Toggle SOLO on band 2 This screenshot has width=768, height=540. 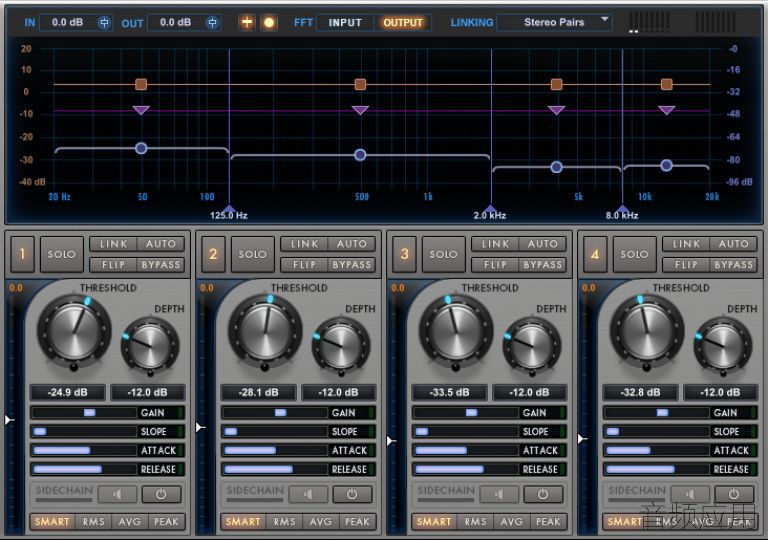[253, 254]
